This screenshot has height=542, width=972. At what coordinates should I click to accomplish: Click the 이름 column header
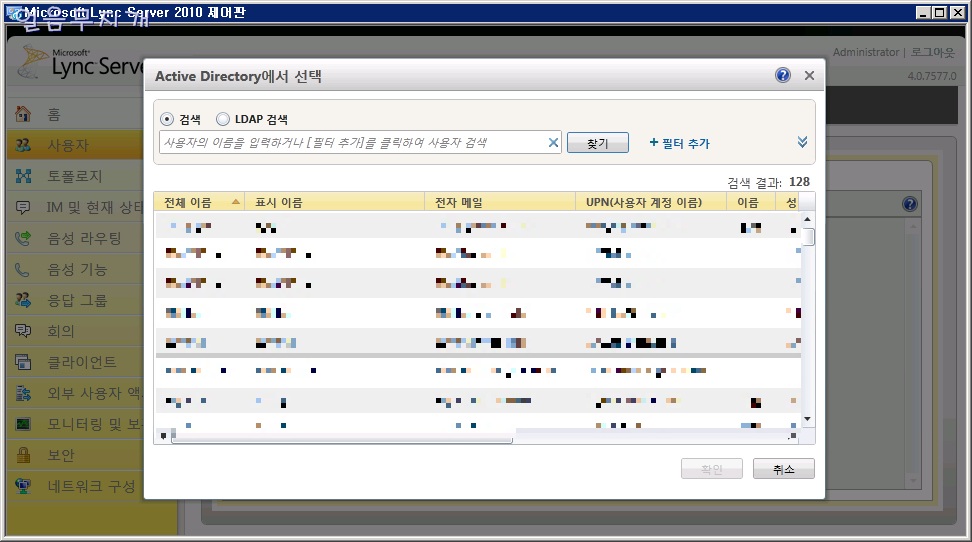click(751, 202)
